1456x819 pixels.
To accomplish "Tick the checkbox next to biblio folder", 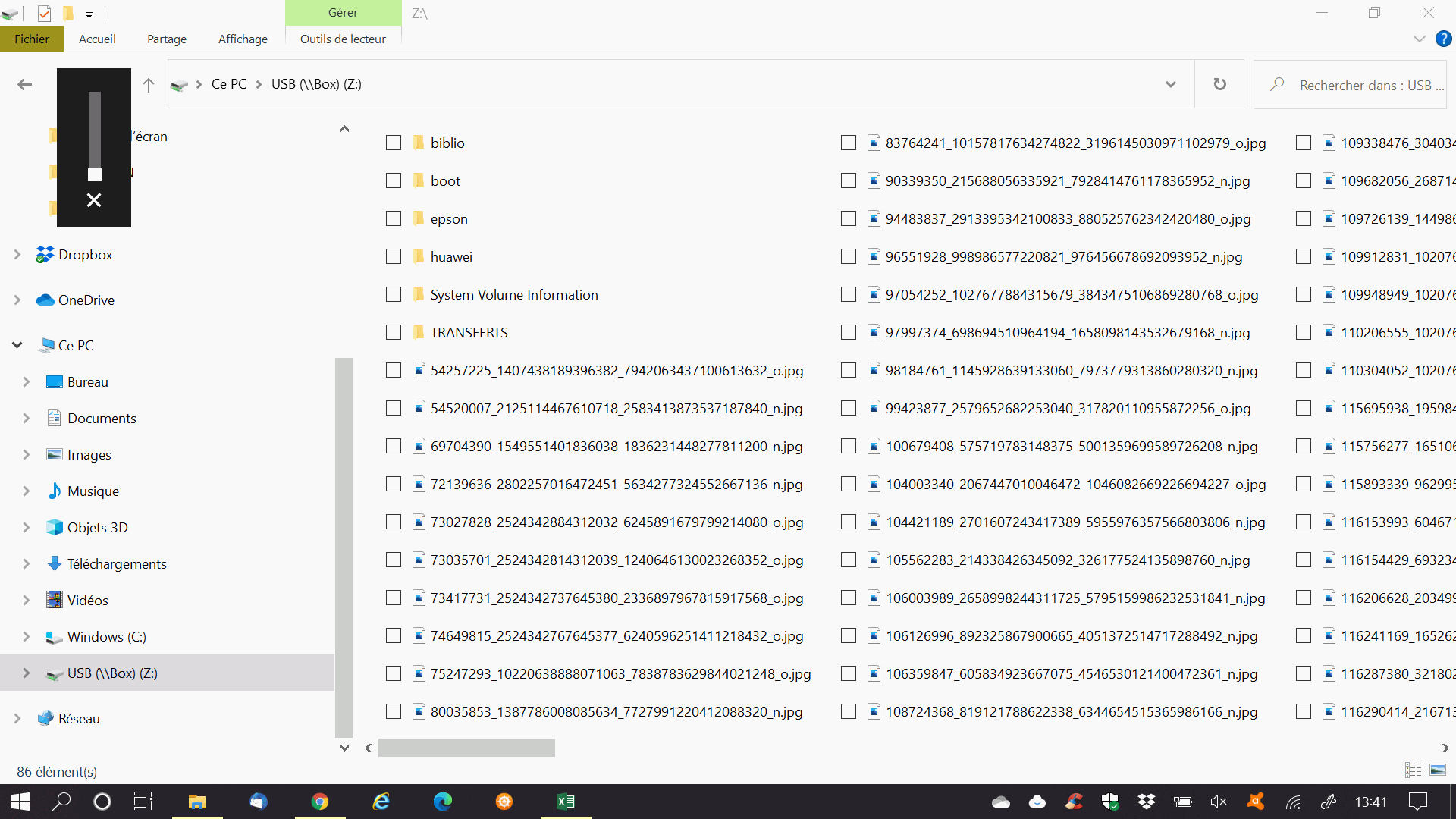I will coord(394,143).
